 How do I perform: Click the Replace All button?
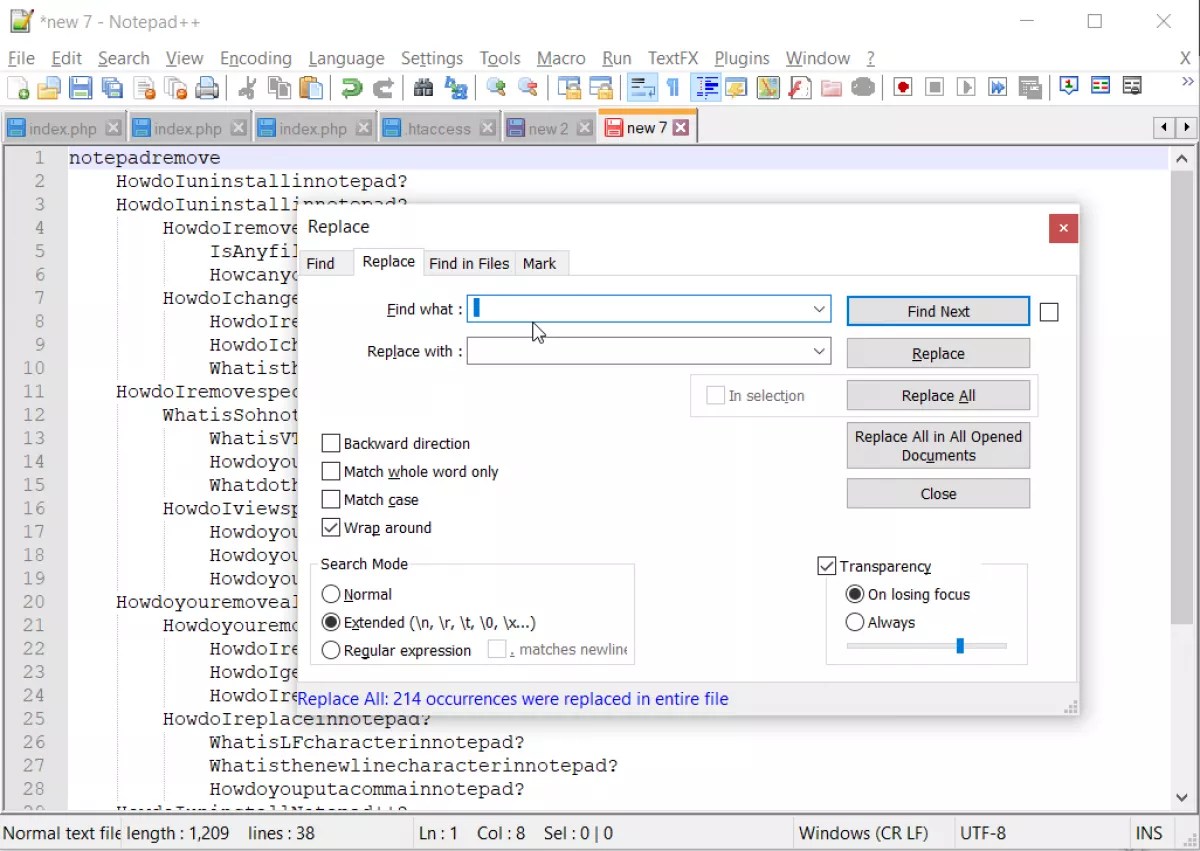point(938,395)
